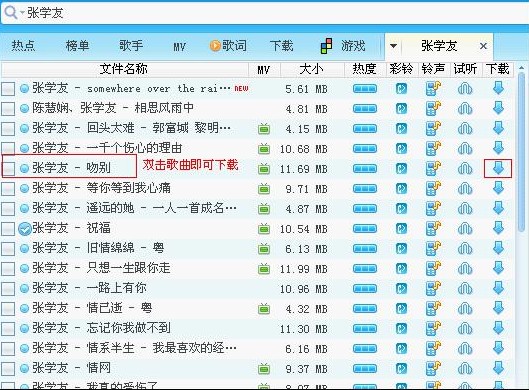Open the MV for 回头太难
Screen dimensions: 529x390
(264, 129)
